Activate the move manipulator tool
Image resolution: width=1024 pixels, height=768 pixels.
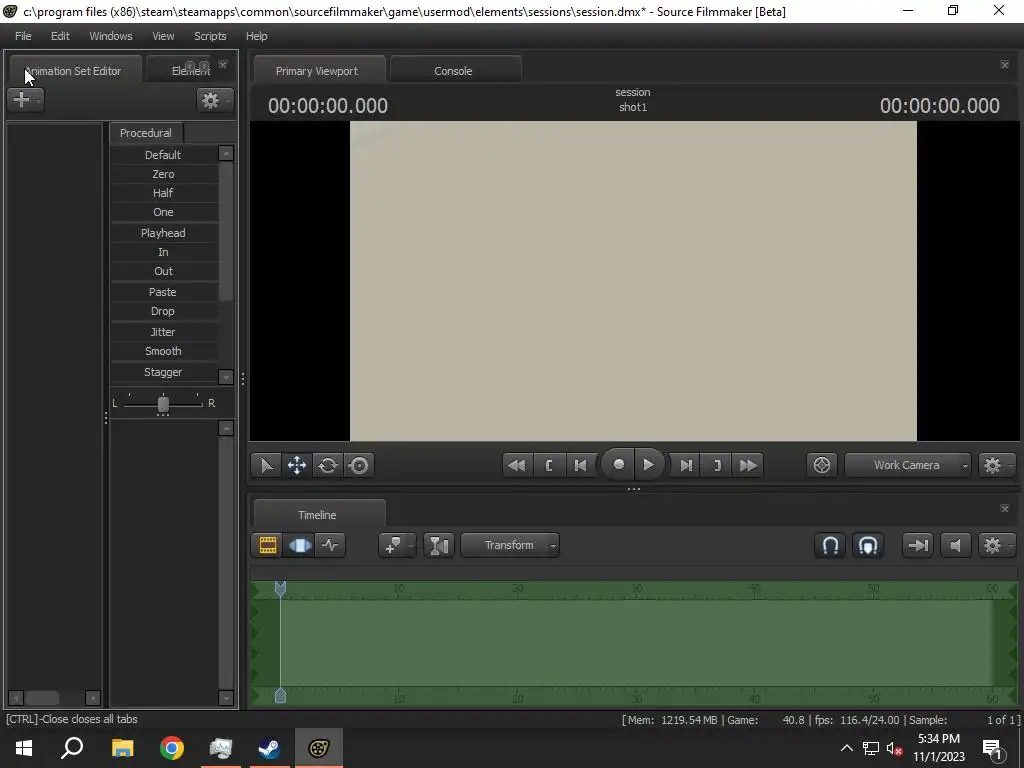point(297,466)
